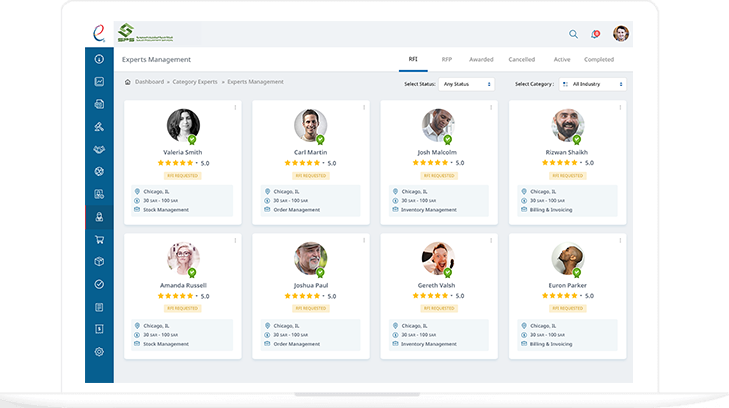Switch to the RFP tab
729x408 pixels.
(446, 59)
